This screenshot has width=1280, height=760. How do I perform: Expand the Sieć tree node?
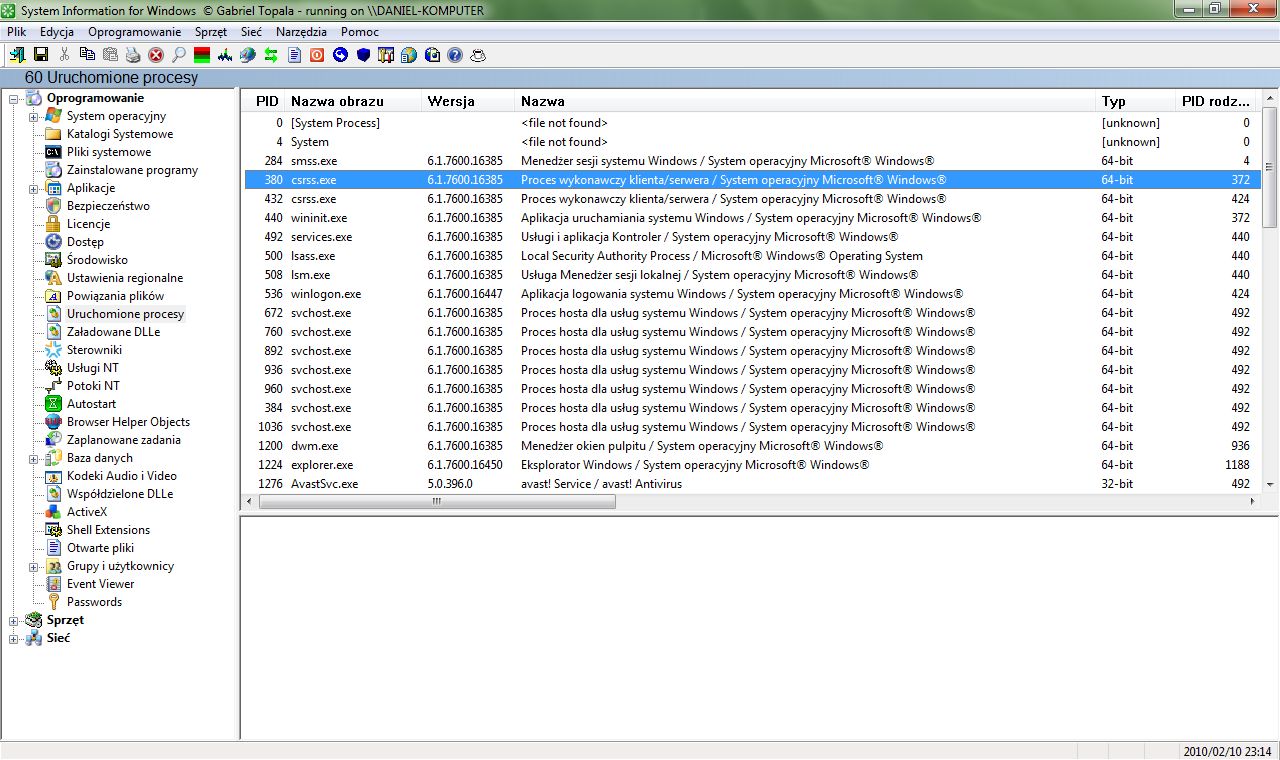click(x=14, y=638)
